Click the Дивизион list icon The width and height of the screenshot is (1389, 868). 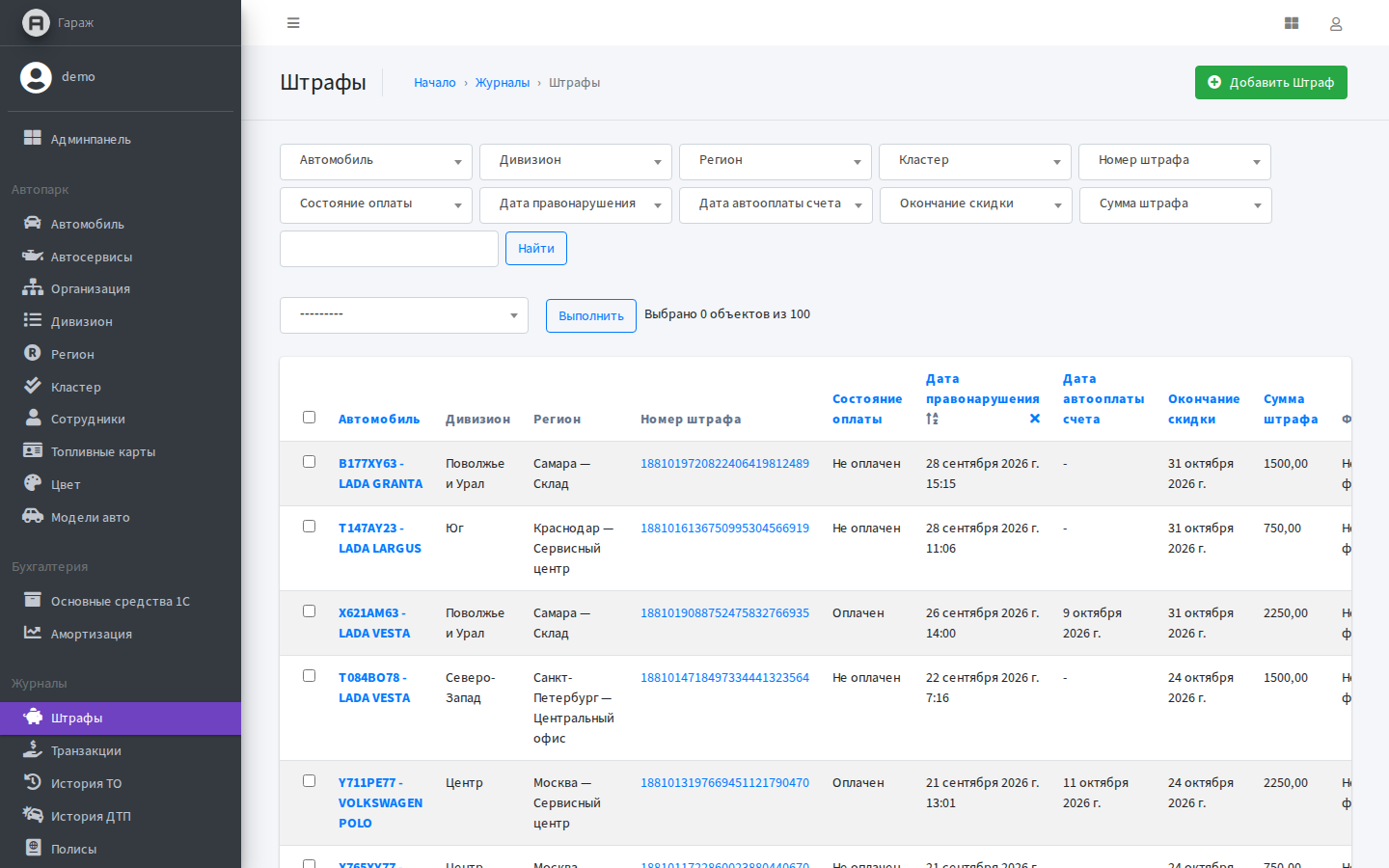tap(33, 320)
